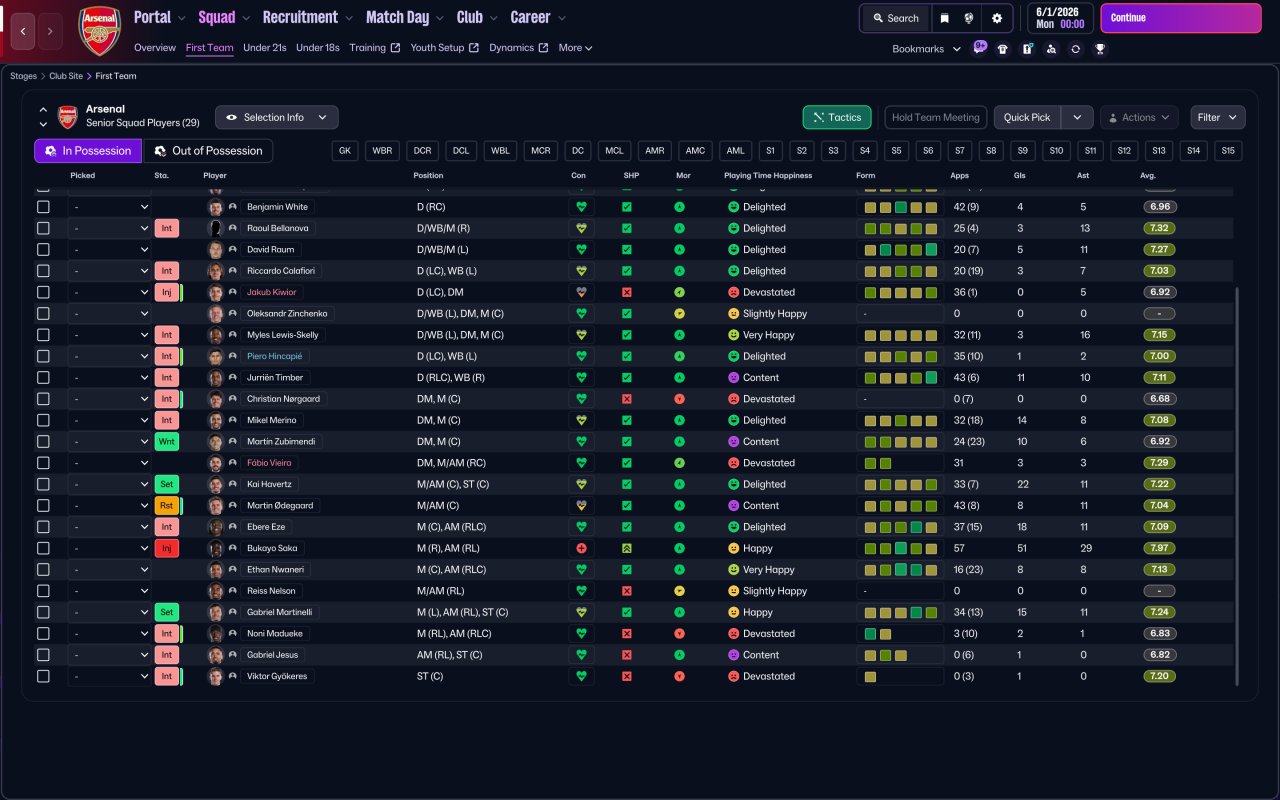The width and height of the screenshot is (1280, 800).
Task: Open the Match Day menu
Action: (405, 17)
